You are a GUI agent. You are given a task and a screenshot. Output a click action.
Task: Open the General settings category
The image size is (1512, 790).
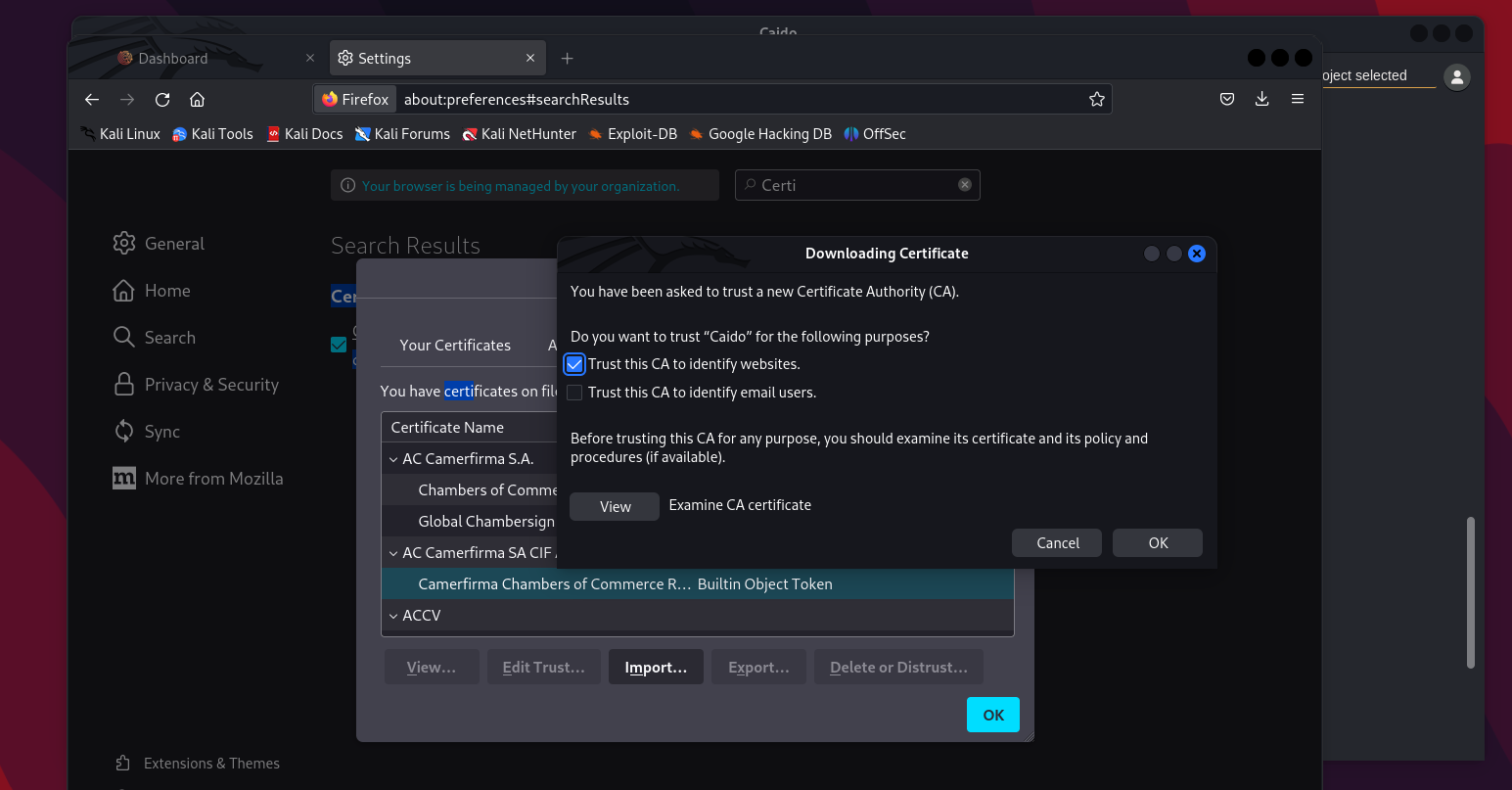click(159, 244)
